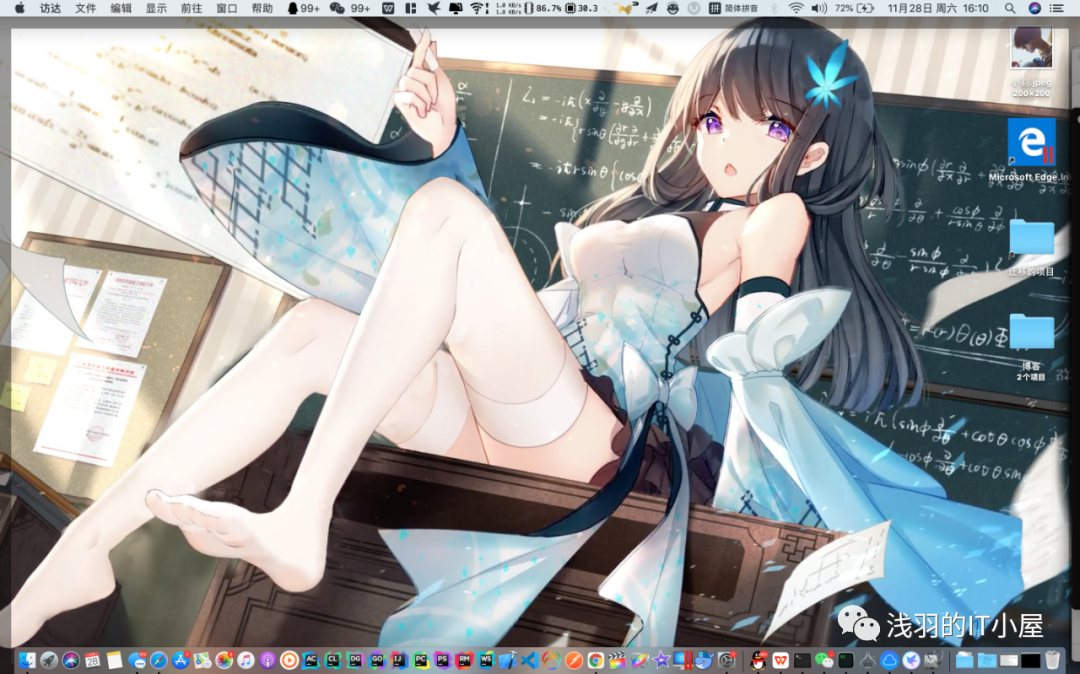Open Notes app in Dock
The height and width of the screenshot is (674, 1080).
114,660
